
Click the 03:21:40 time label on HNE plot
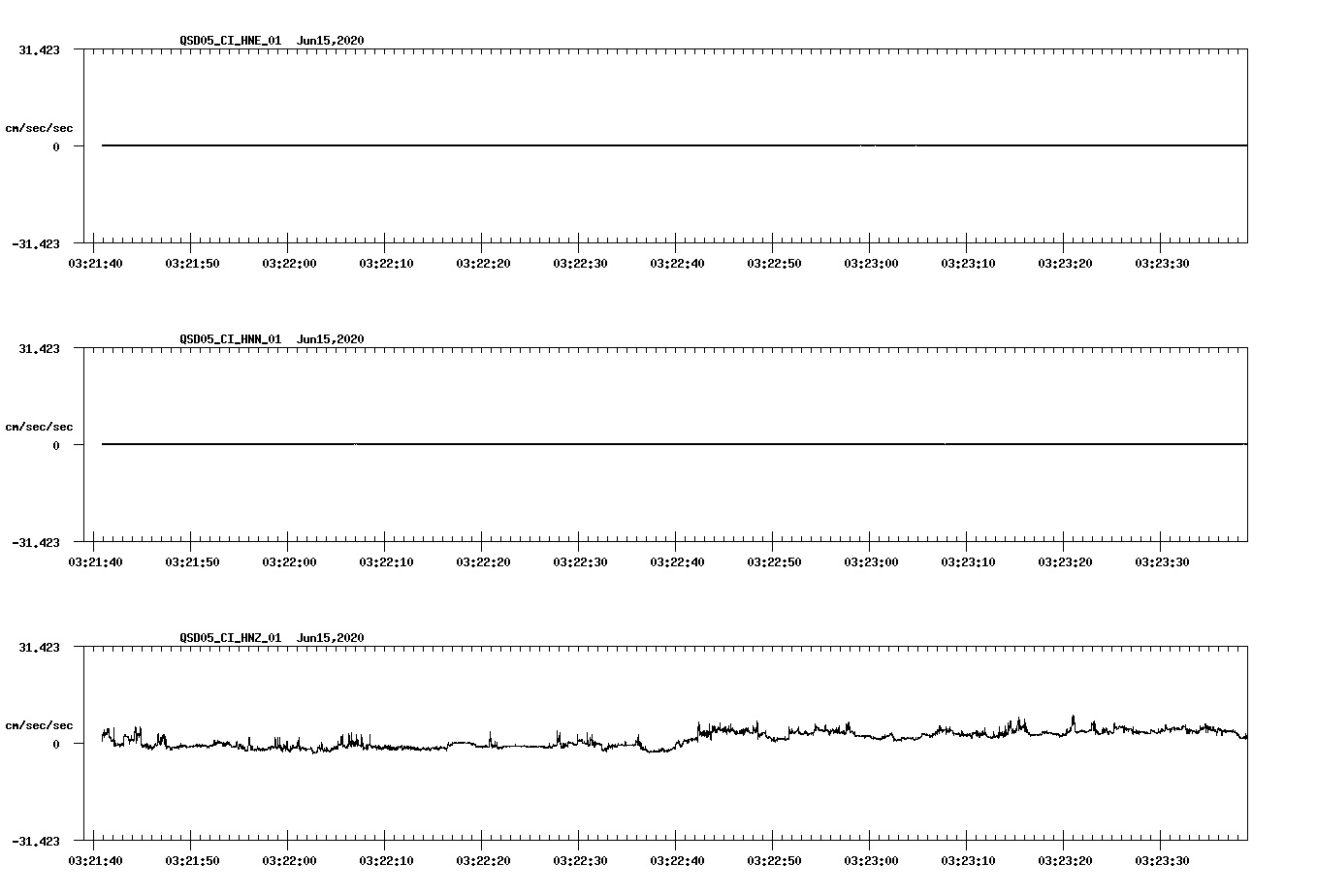pos(95,264)
